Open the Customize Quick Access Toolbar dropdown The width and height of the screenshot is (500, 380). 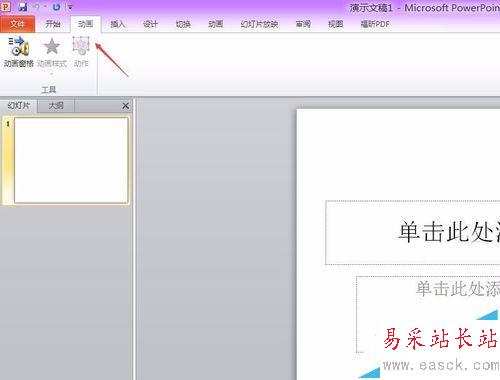(70, 7)
